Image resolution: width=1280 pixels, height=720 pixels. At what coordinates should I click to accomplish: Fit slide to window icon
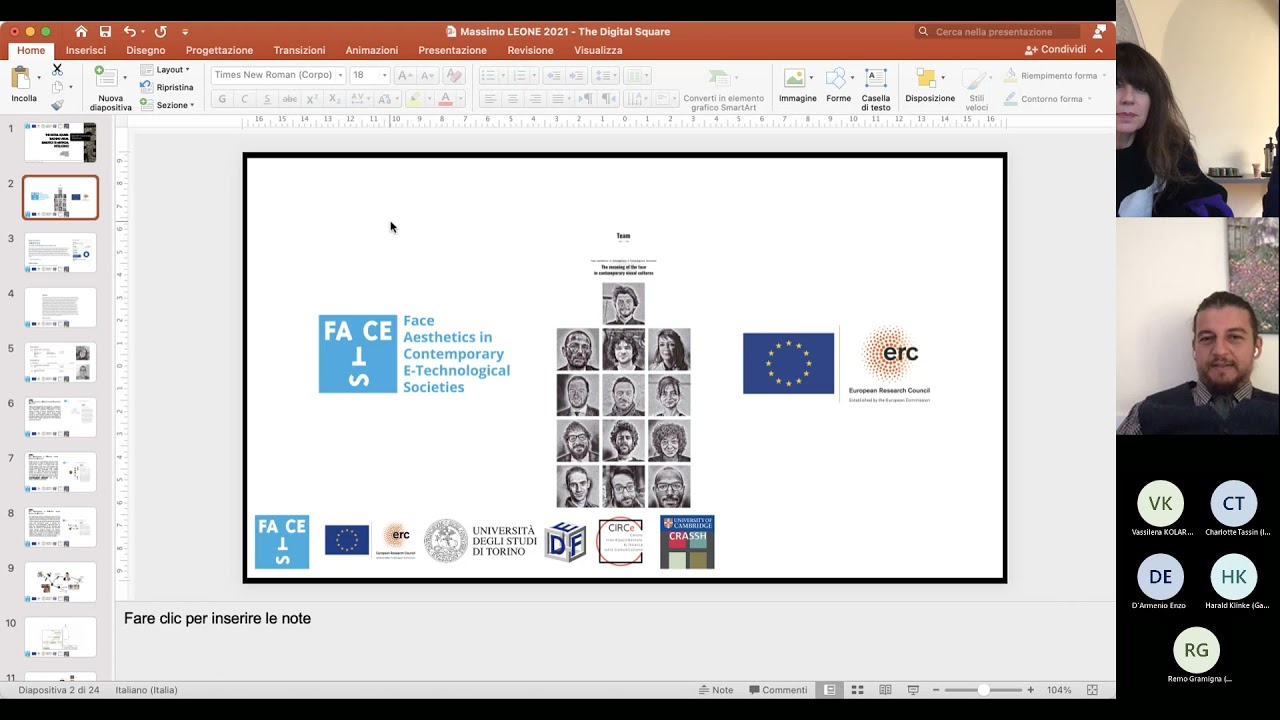pyautogui.click(x=1092, y=690)
